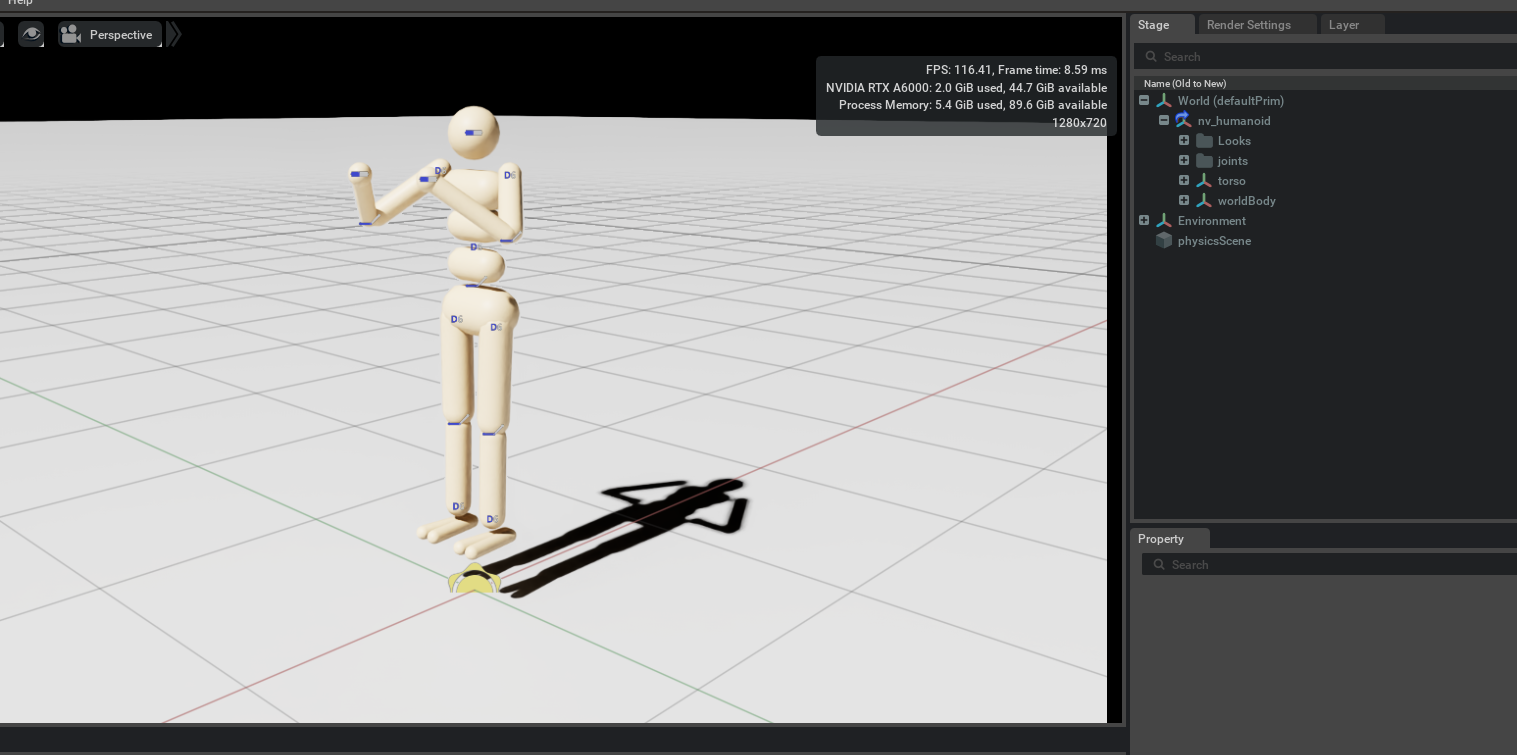This screenshot has height=755, width=1517.
Task: Open the Help menu
Action: (20, 3)
